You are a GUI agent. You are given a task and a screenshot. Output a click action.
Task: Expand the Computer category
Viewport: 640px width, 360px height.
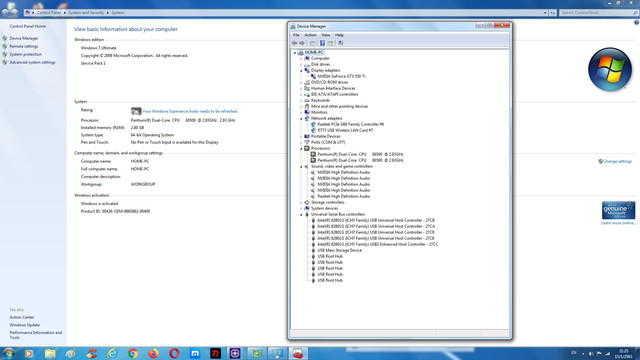301,58
